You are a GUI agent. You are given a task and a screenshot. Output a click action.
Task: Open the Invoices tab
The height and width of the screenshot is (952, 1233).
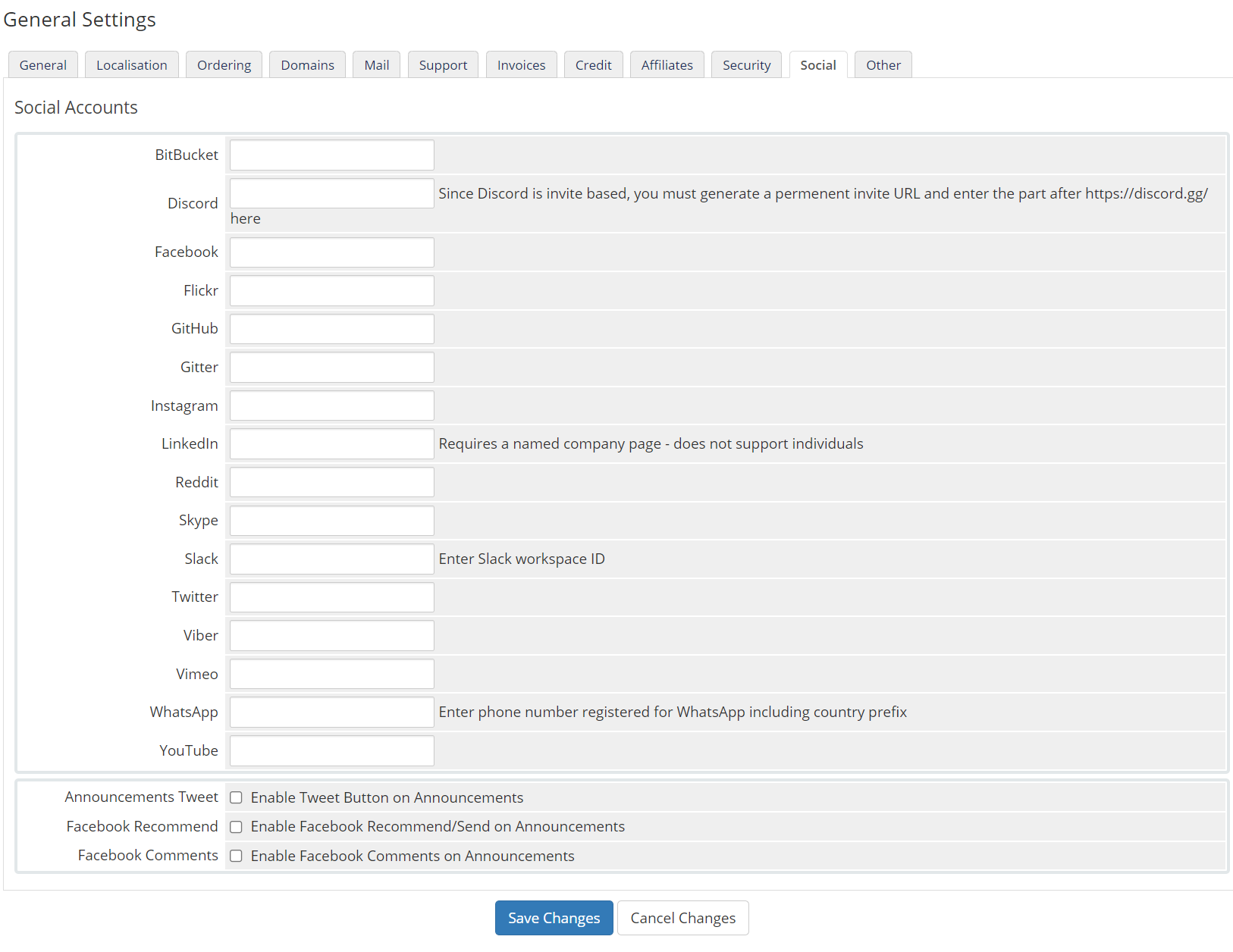pyautogui.click(x=521, y=65)
